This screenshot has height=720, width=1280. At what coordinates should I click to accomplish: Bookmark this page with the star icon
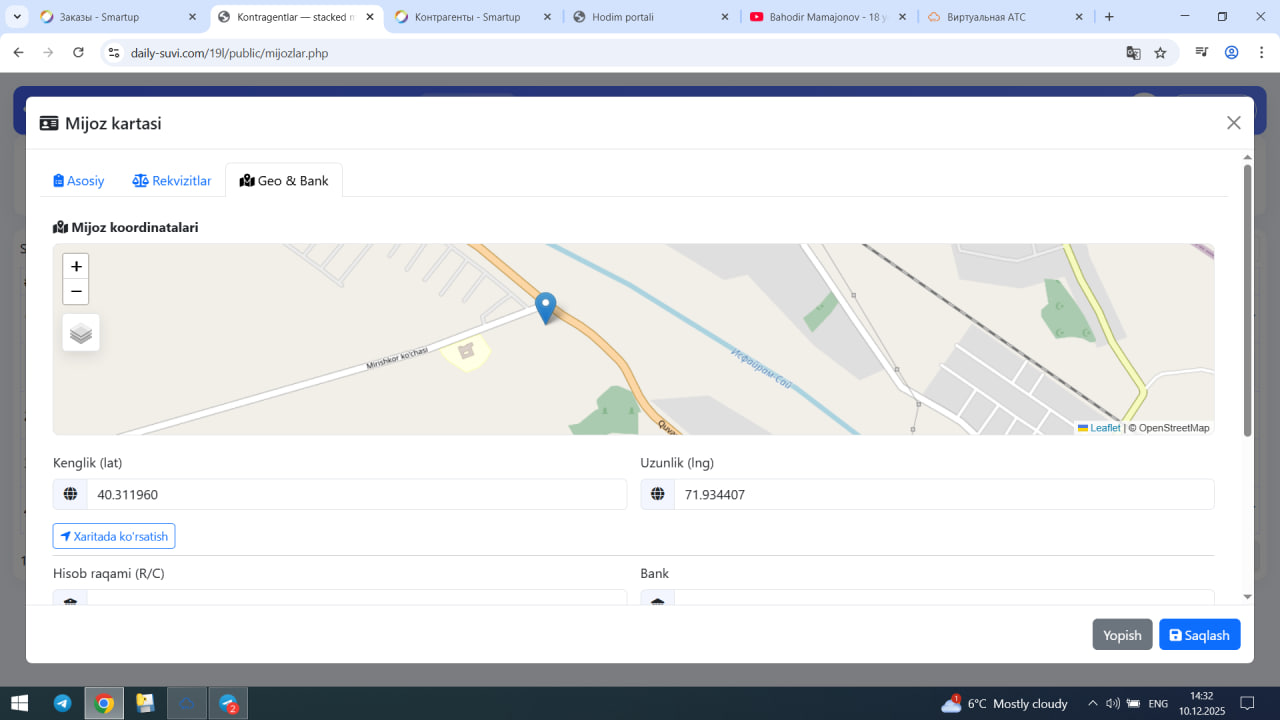pyautogui.click(x=1160, y=53)
